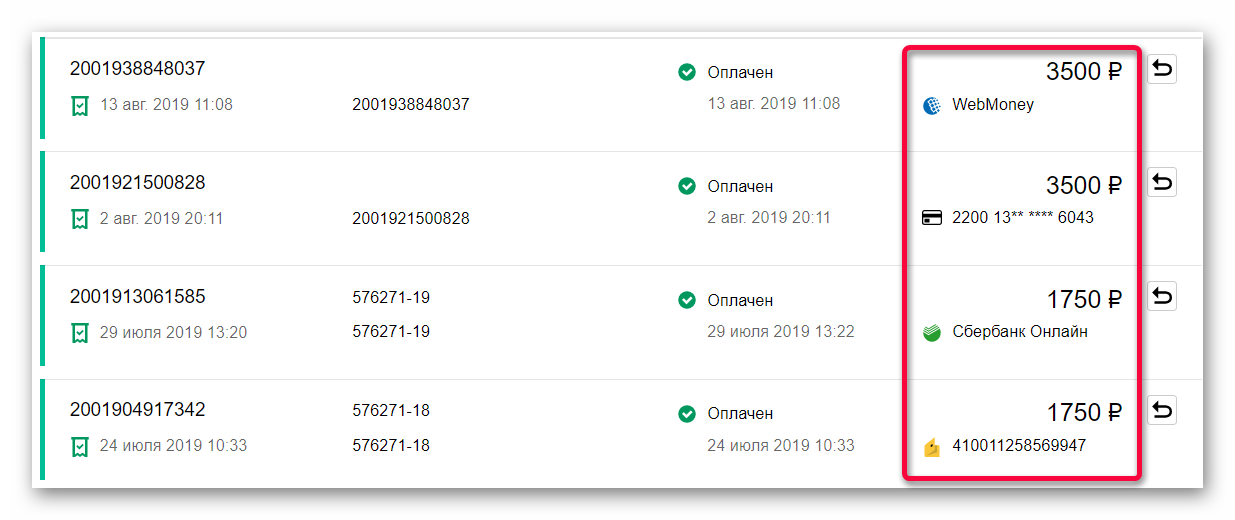This screenshot has width=1235, height=520.
Task: Click the Сбербанк Онлайн logo icon
Action: pyautogui.click(x=932, y=333)
